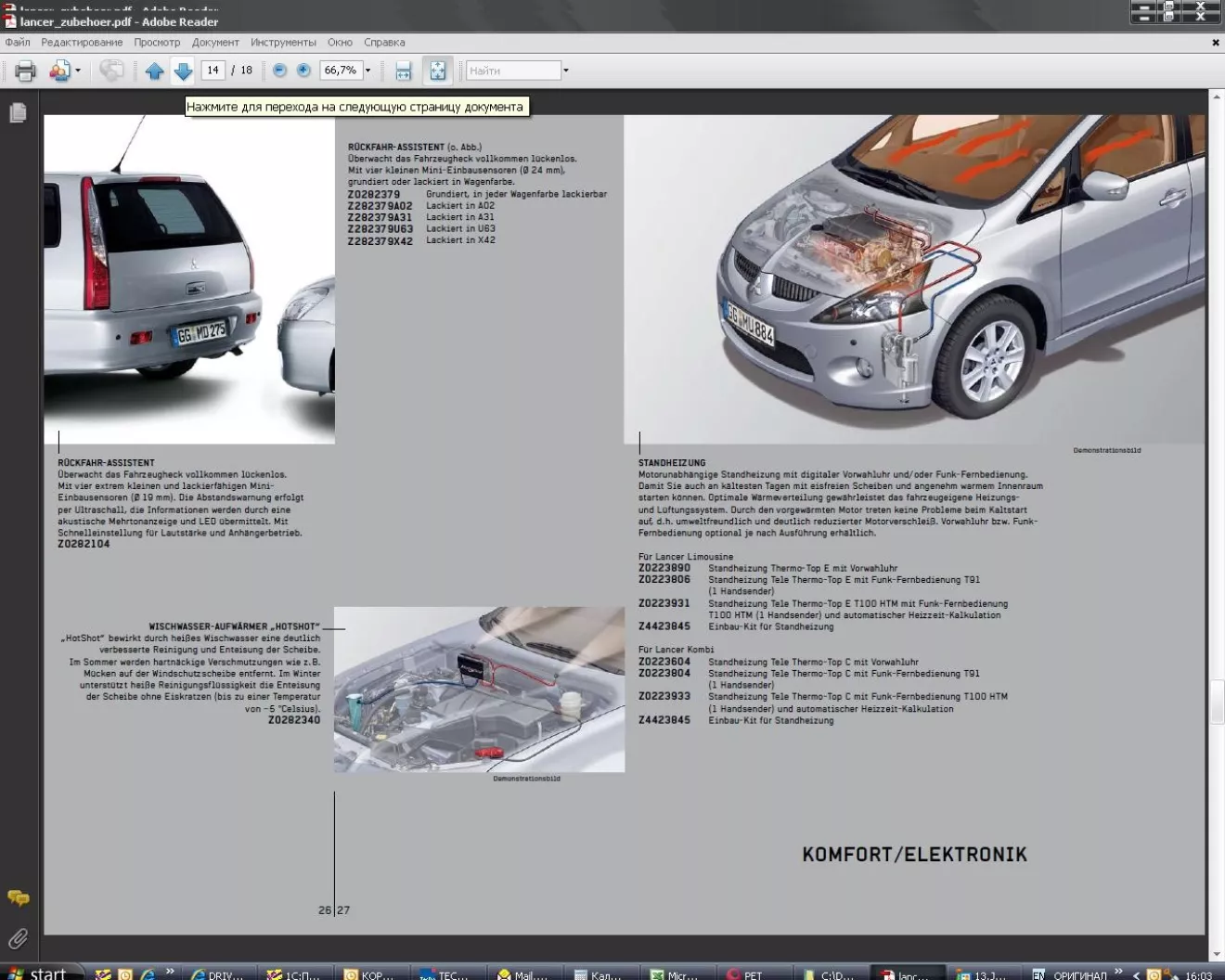This screenshot has width=1225, height=980.
Task: Toggle the fit one full page view
Action: click(437, 71)
